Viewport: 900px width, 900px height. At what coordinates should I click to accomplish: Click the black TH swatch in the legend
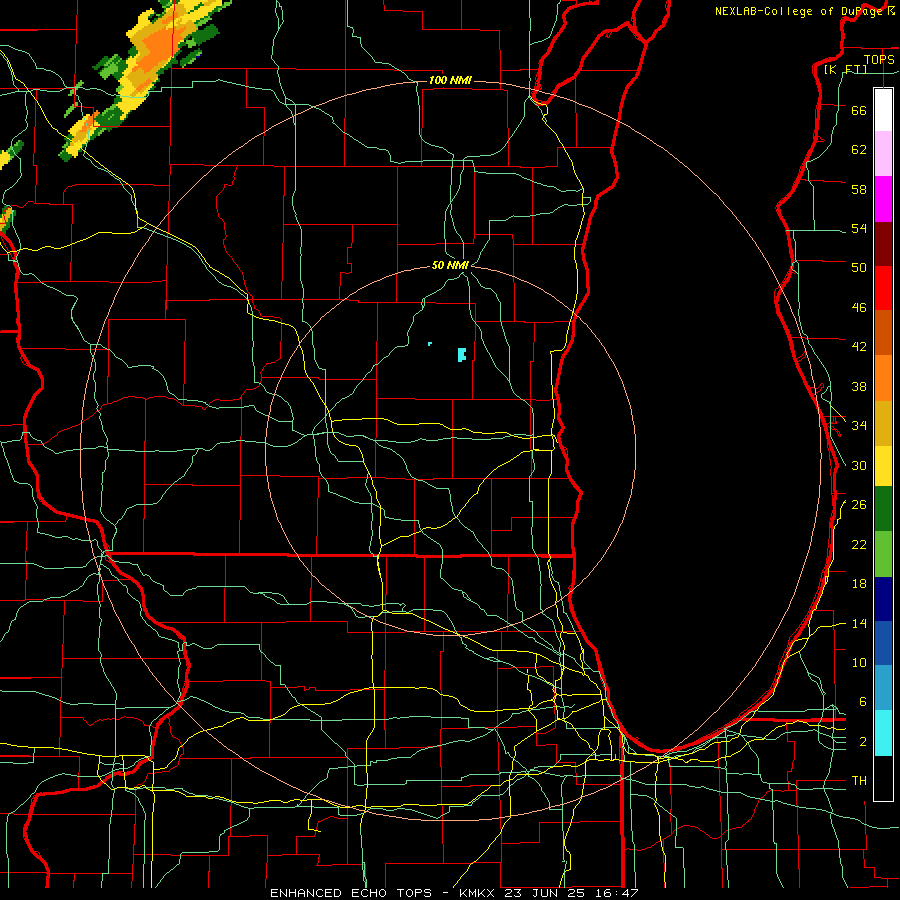click(x=883, y=778)
